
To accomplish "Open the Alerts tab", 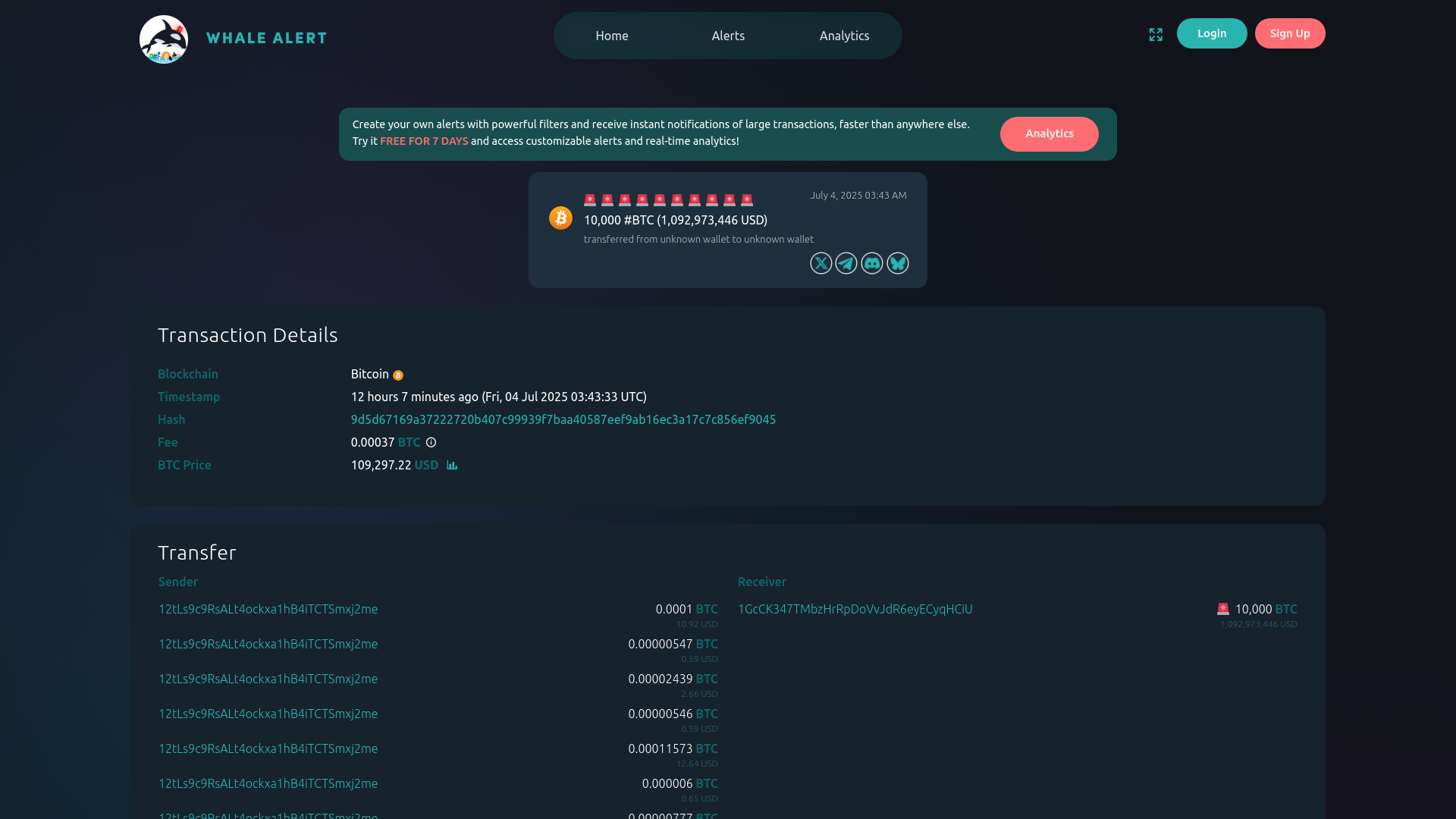I will coord(728,36).
